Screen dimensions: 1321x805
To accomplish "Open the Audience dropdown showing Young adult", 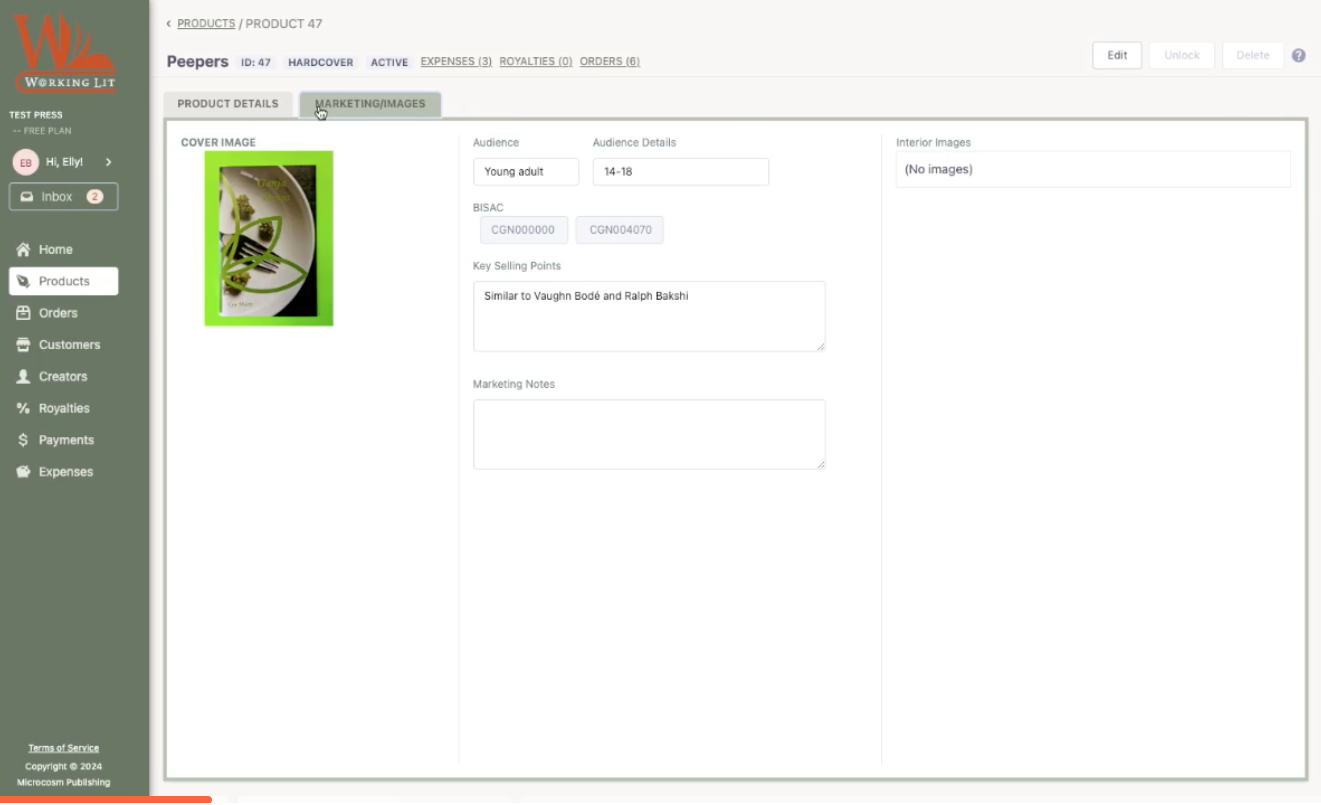I will 525,172.
